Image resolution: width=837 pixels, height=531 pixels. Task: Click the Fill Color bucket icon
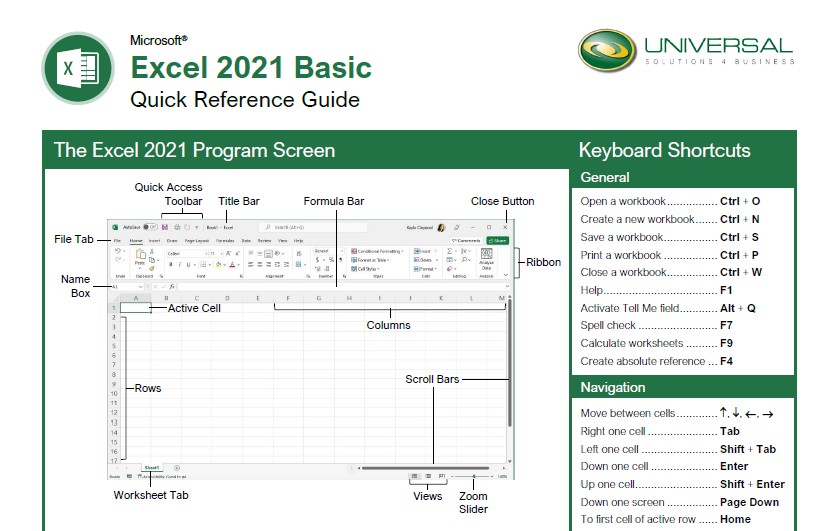[x=218, y=265]
